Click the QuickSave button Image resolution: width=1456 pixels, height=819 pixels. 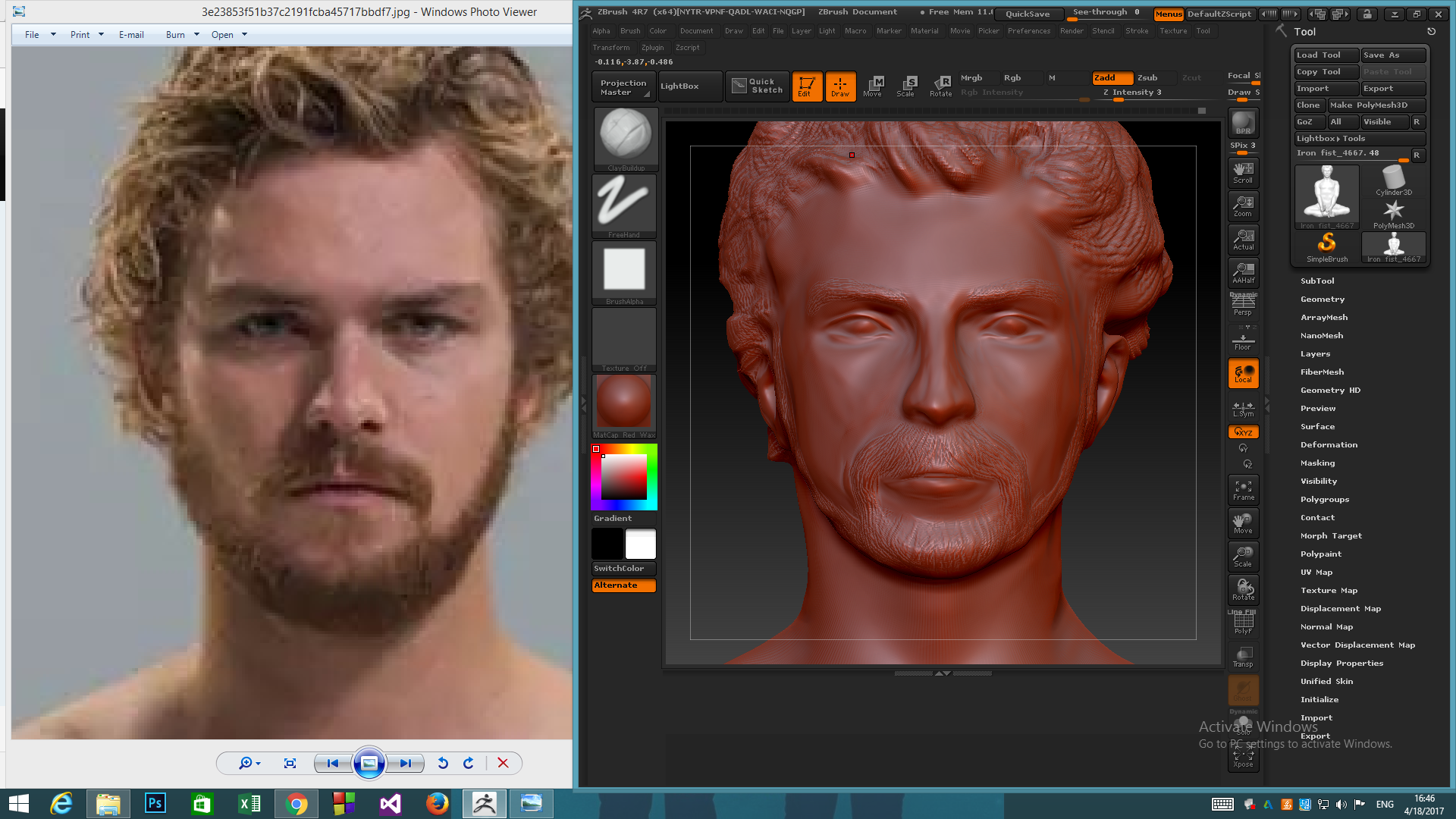coord(1028,14)
